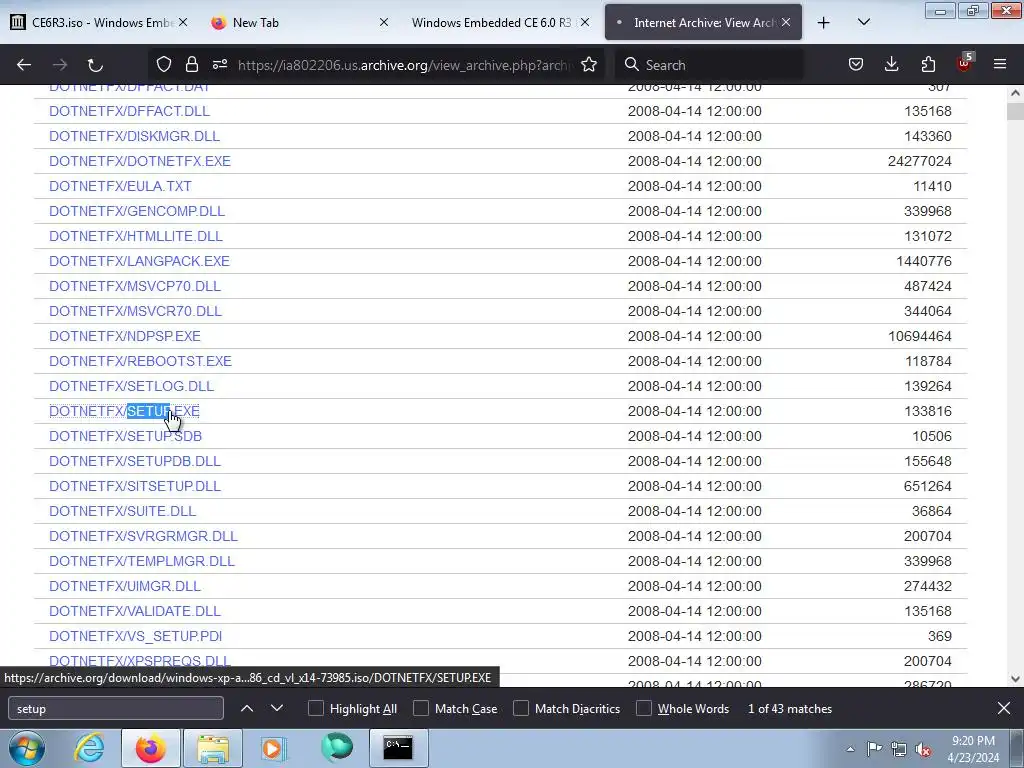1024x768 pixels.
Task: Click the vertical scrollbar thumb
Action: click(x=1015, y=111)
